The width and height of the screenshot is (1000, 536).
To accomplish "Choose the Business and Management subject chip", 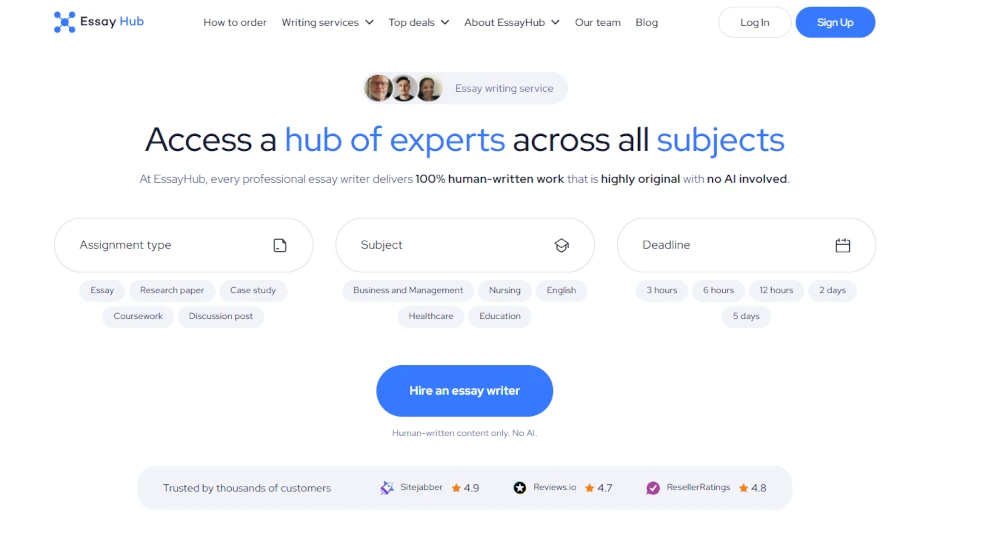I will click(408, 290).
